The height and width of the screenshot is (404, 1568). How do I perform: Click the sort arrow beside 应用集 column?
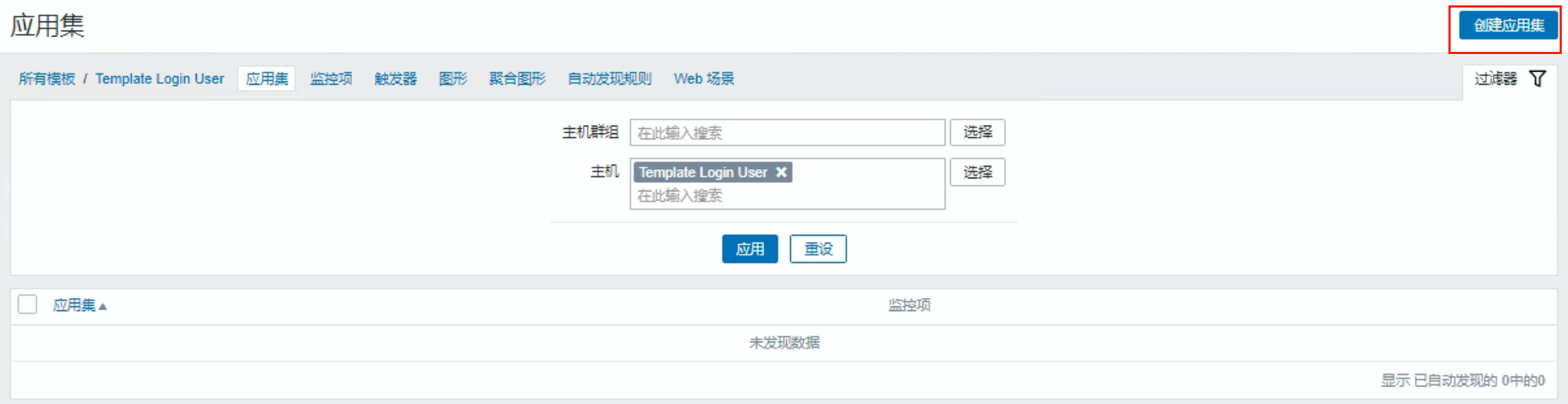(102, 307)
